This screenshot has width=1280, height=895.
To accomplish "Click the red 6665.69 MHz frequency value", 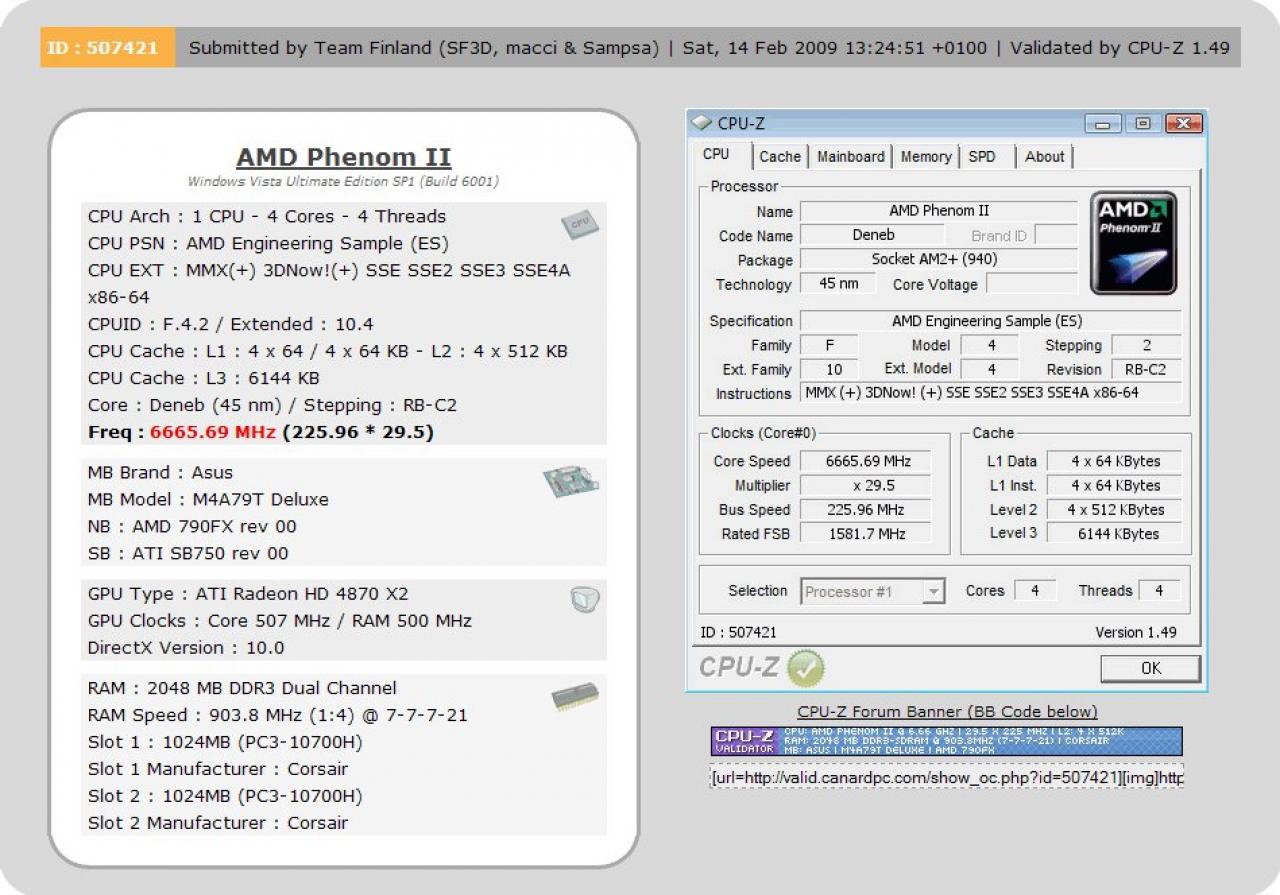I will tap(212, 432).
